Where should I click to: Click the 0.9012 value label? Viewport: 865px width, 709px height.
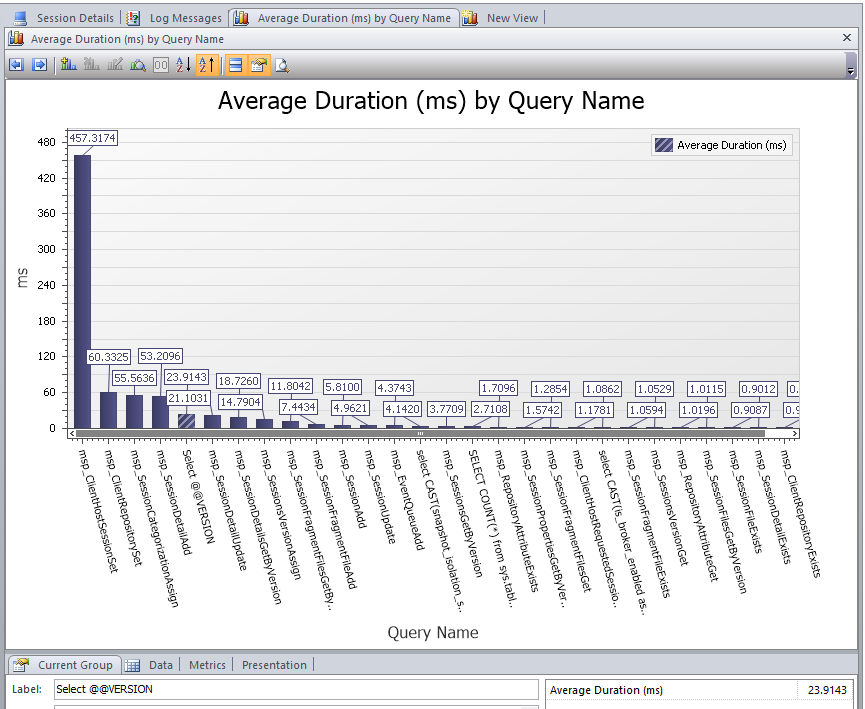(x=759, y=389)
